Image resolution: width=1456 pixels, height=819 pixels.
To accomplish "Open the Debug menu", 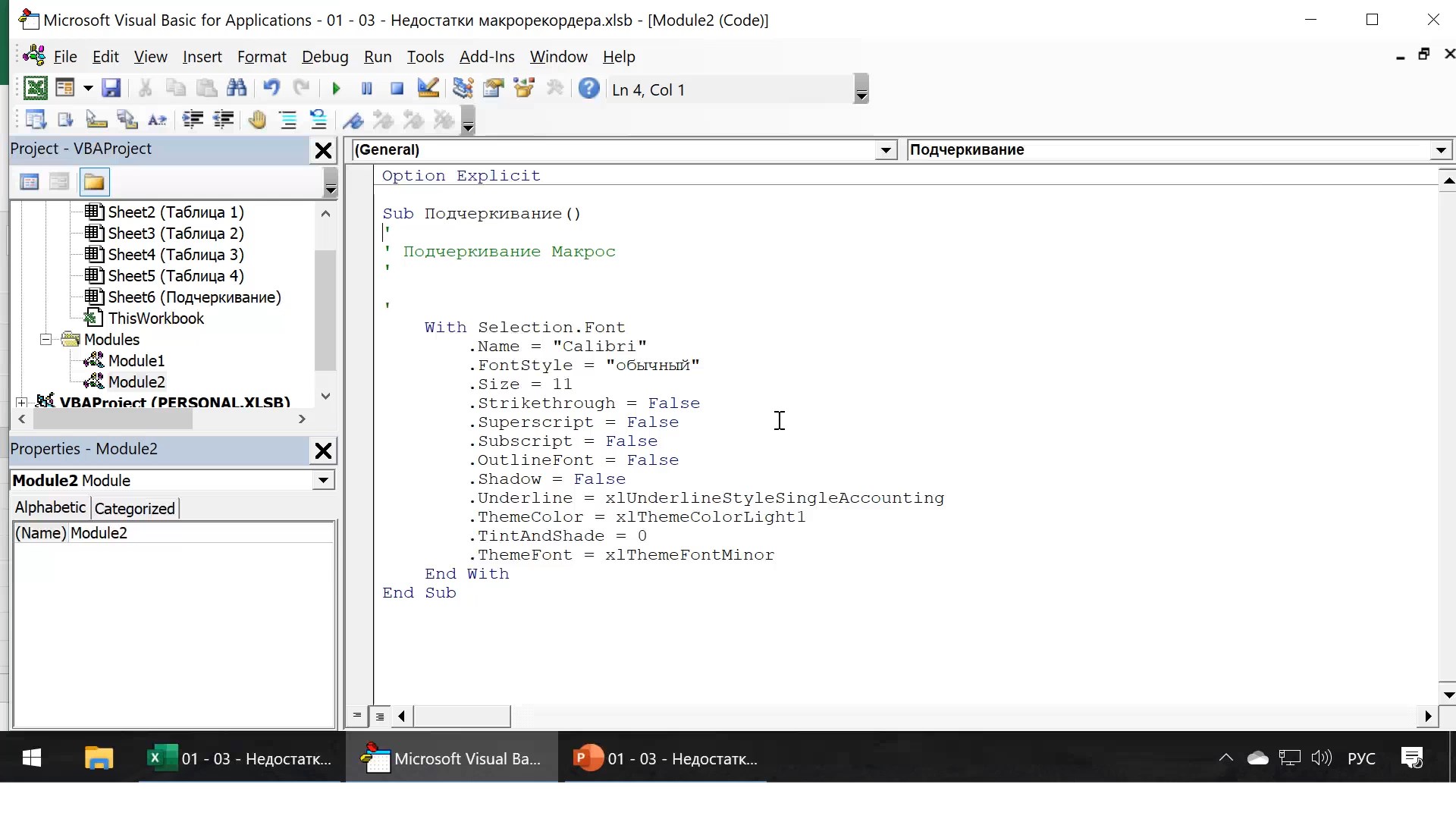I will tap(325, 57).
